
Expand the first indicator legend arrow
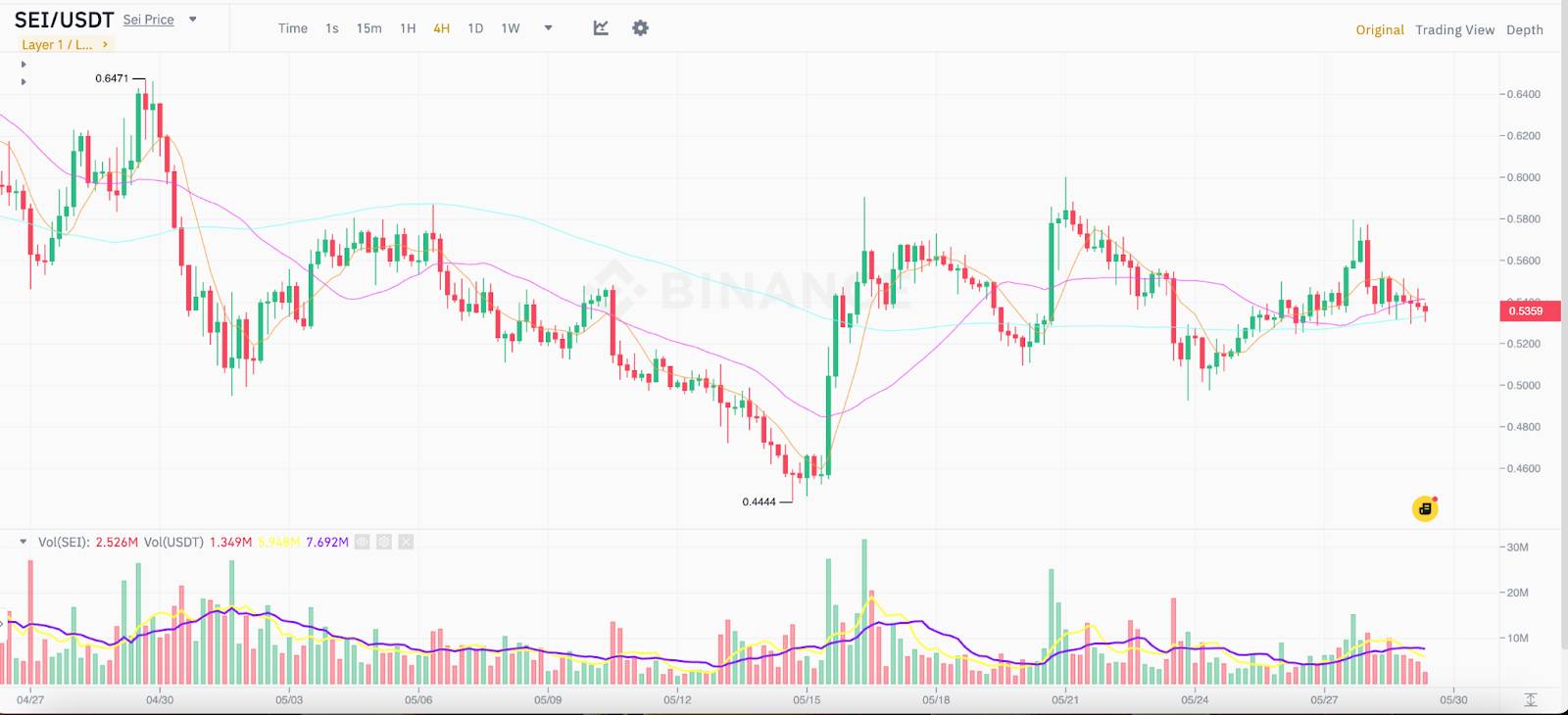(x=24, y=65)
